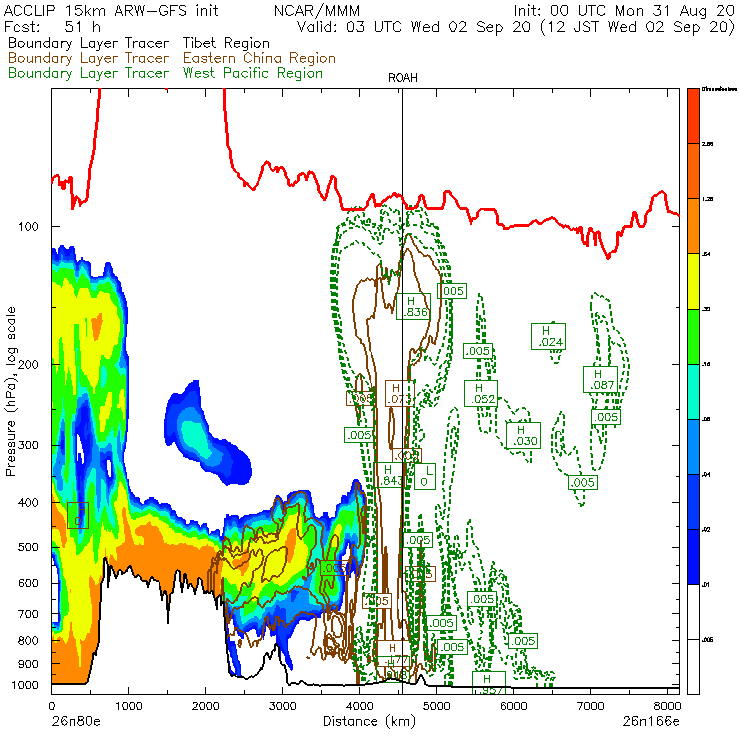Screen dimensions: 740x740
Task: Click the 'H .024' contour maximum label
Action: 548,336
